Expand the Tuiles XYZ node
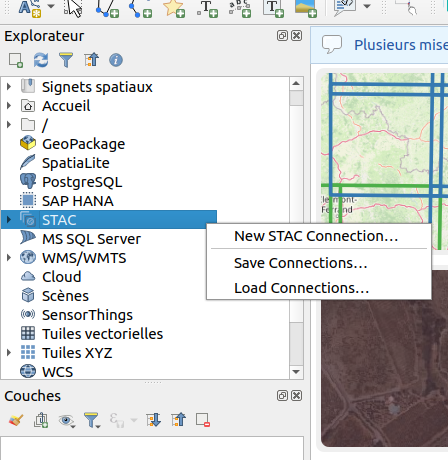The width and height of the screenshot is (448, 460). click(9, 352)
